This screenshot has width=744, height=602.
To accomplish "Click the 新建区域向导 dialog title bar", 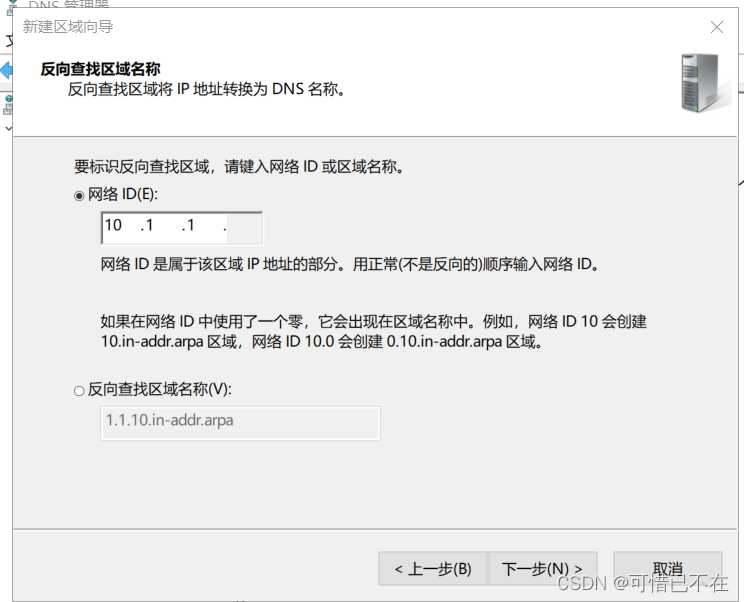I will 361,27.
